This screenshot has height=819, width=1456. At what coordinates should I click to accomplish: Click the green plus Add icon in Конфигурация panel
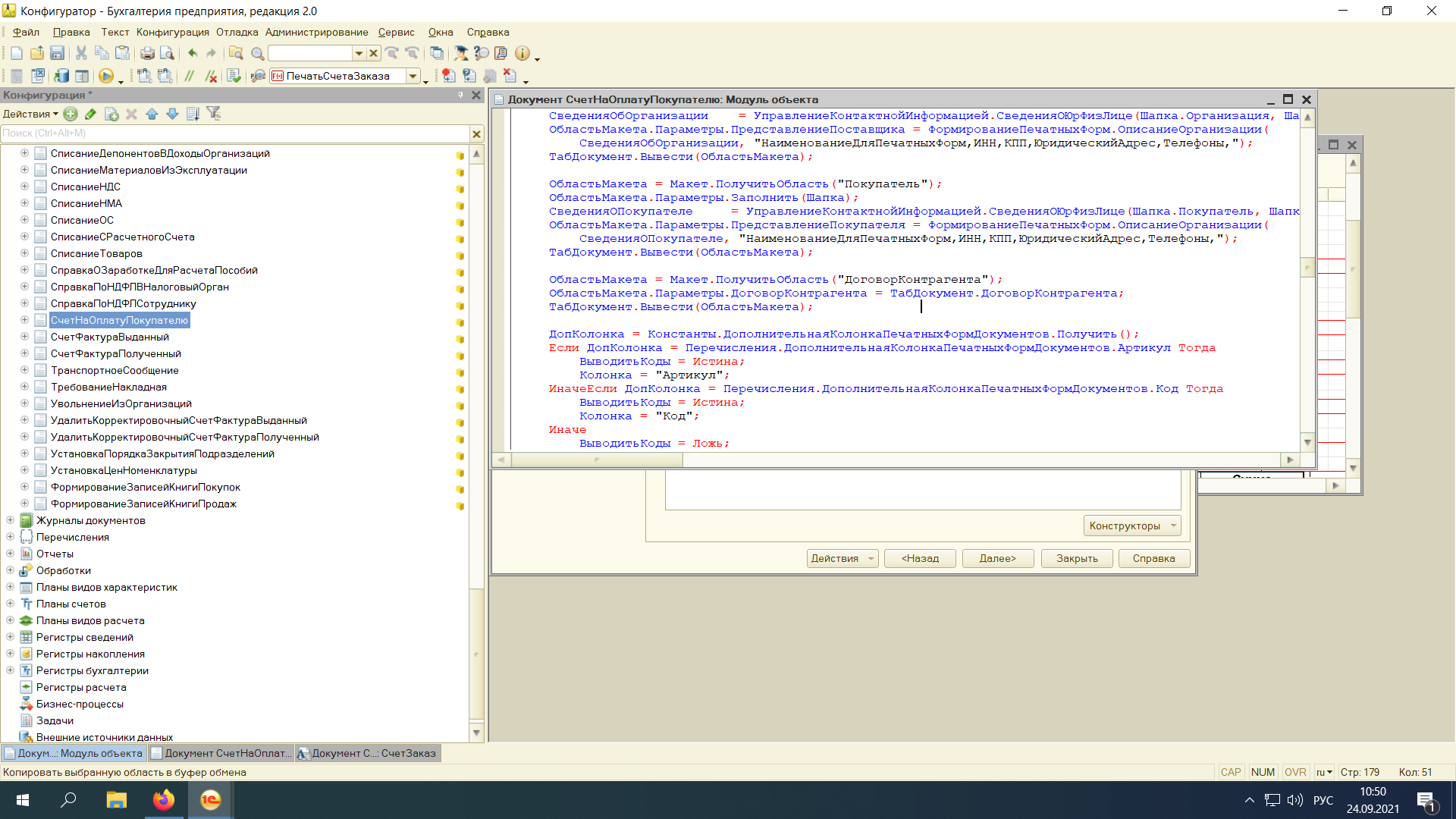click(x=71, y=114)
